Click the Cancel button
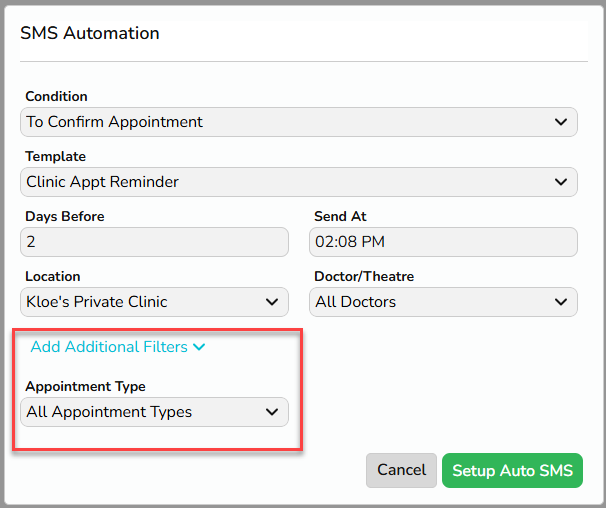 point(401,470)
